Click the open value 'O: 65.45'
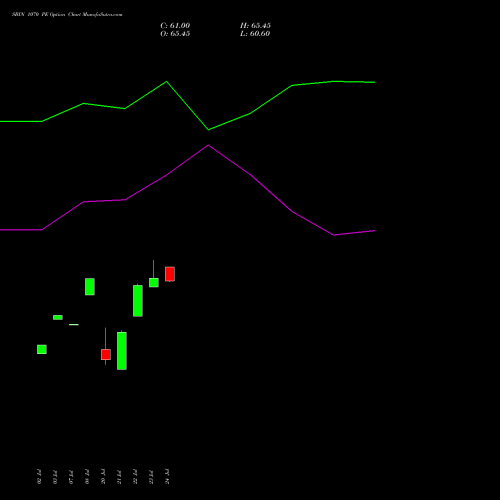500x500 pixels. click(x=175, y=34)
